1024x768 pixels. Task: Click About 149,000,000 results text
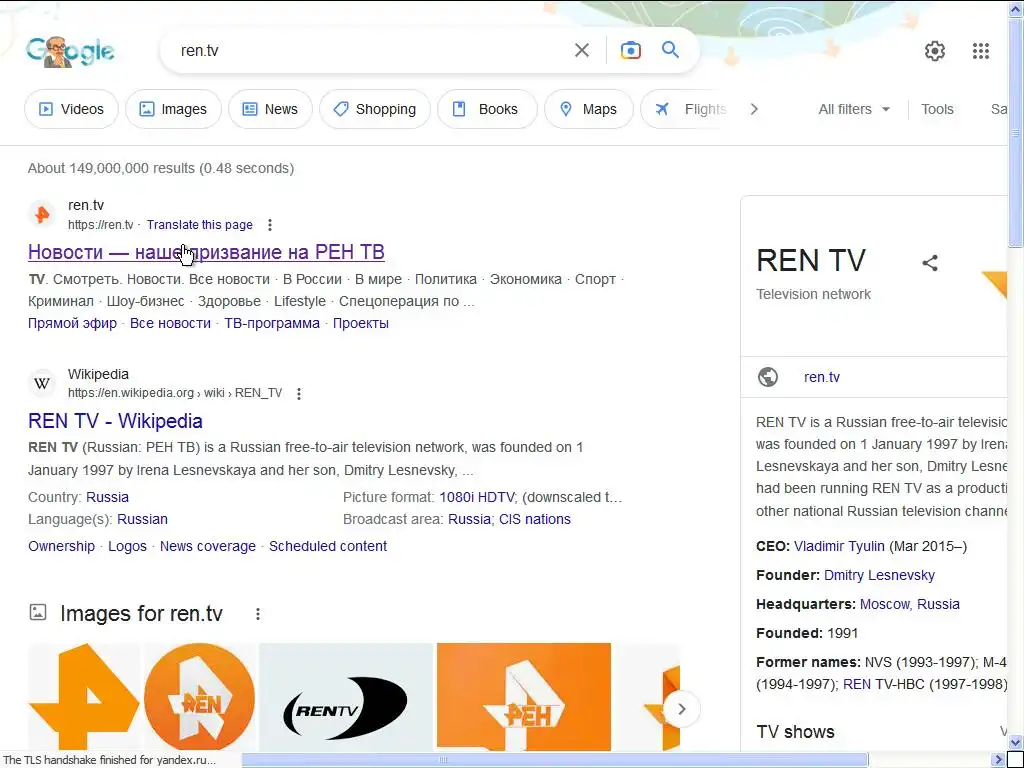[161, 168]
